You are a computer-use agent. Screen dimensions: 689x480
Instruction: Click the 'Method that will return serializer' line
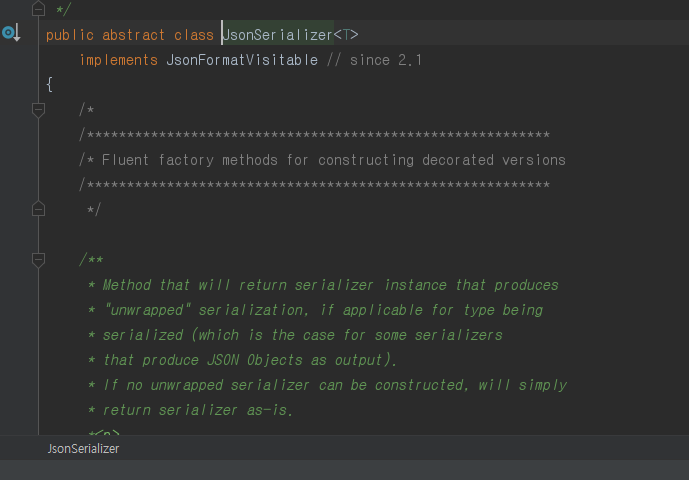click(x=323, y=285)
